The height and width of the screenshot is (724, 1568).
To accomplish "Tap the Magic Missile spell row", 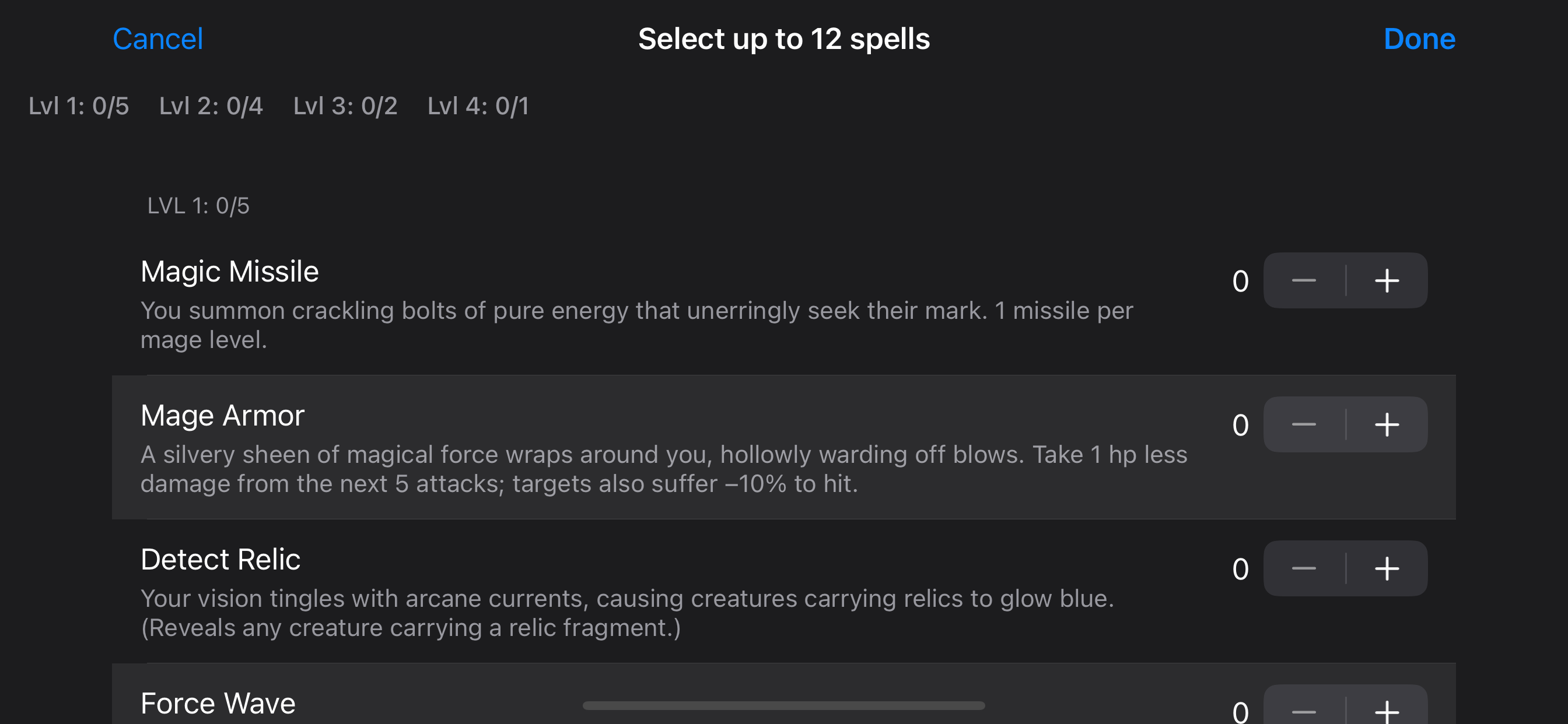I will 608,304.
